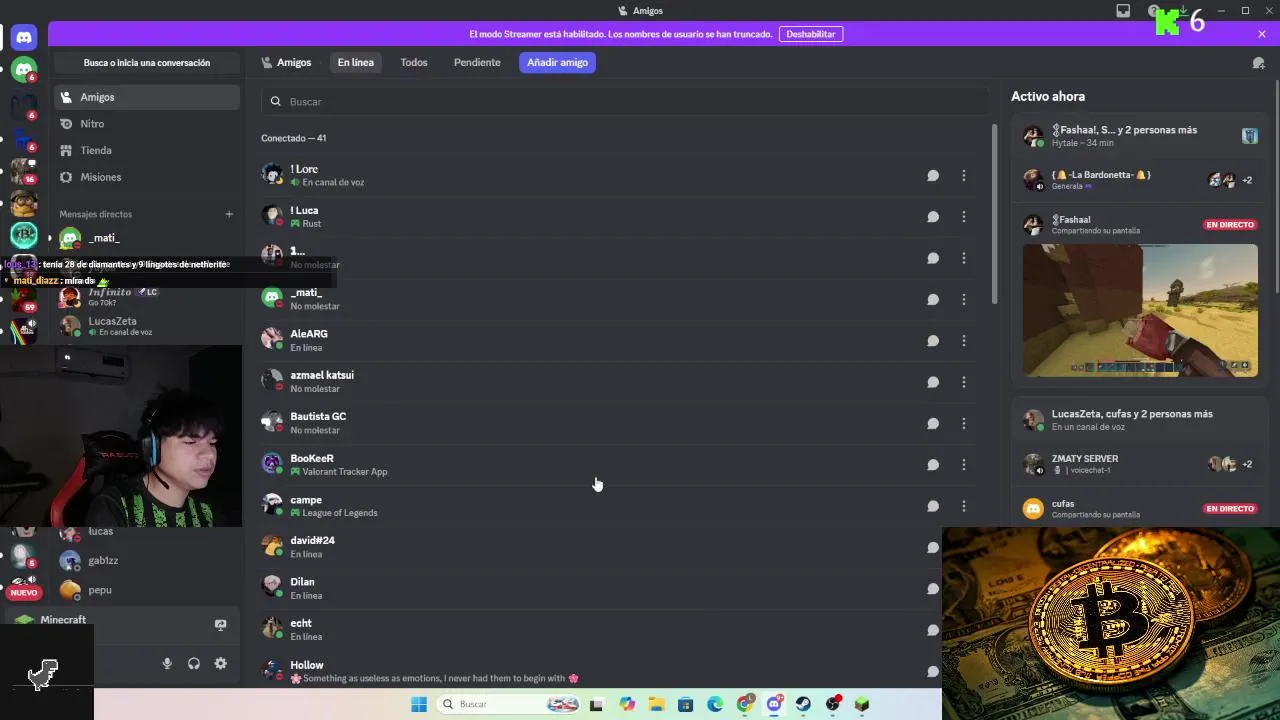Open three-dot menu for campe

[964, 506]
